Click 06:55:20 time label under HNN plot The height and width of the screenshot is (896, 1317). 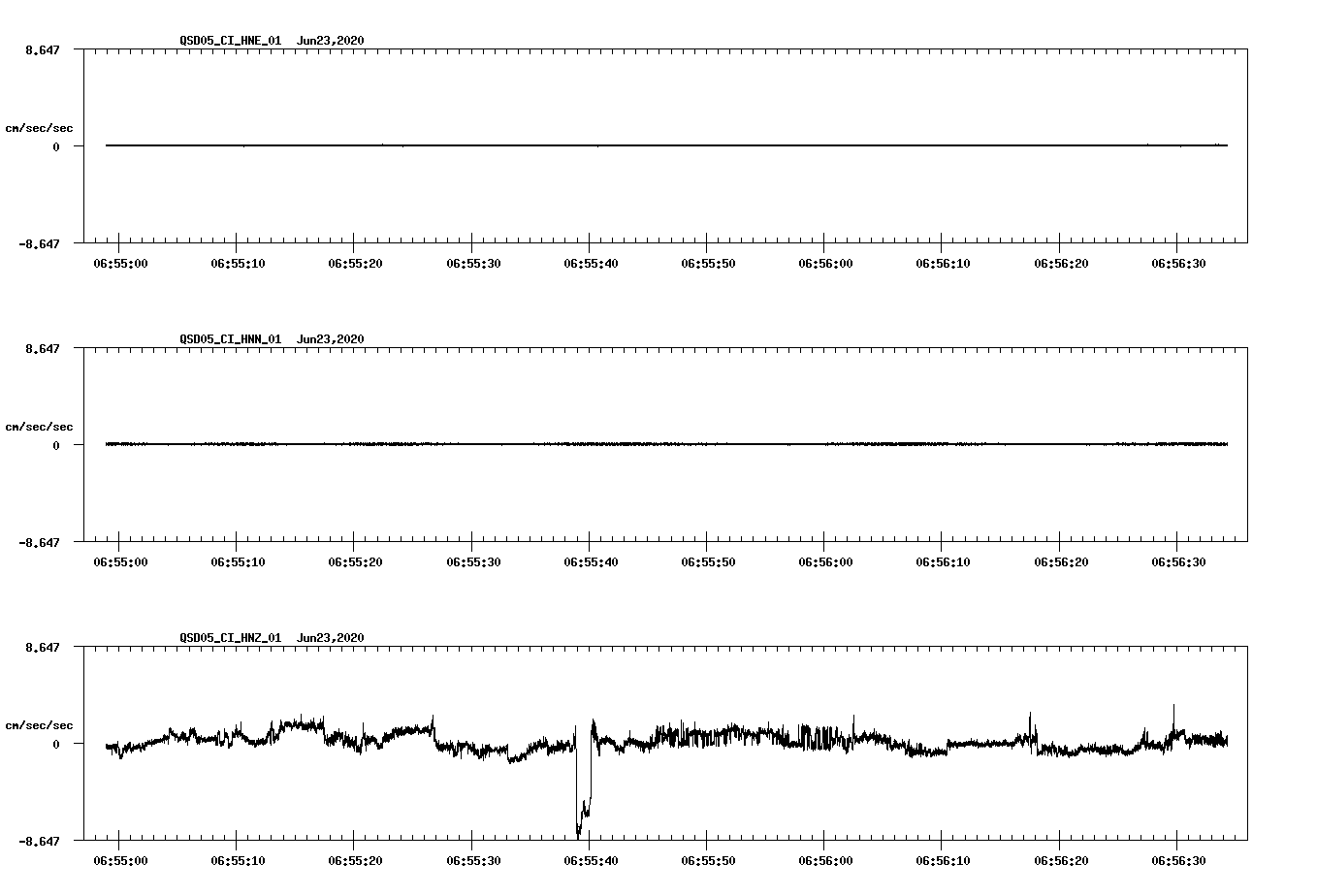[356, 562]
